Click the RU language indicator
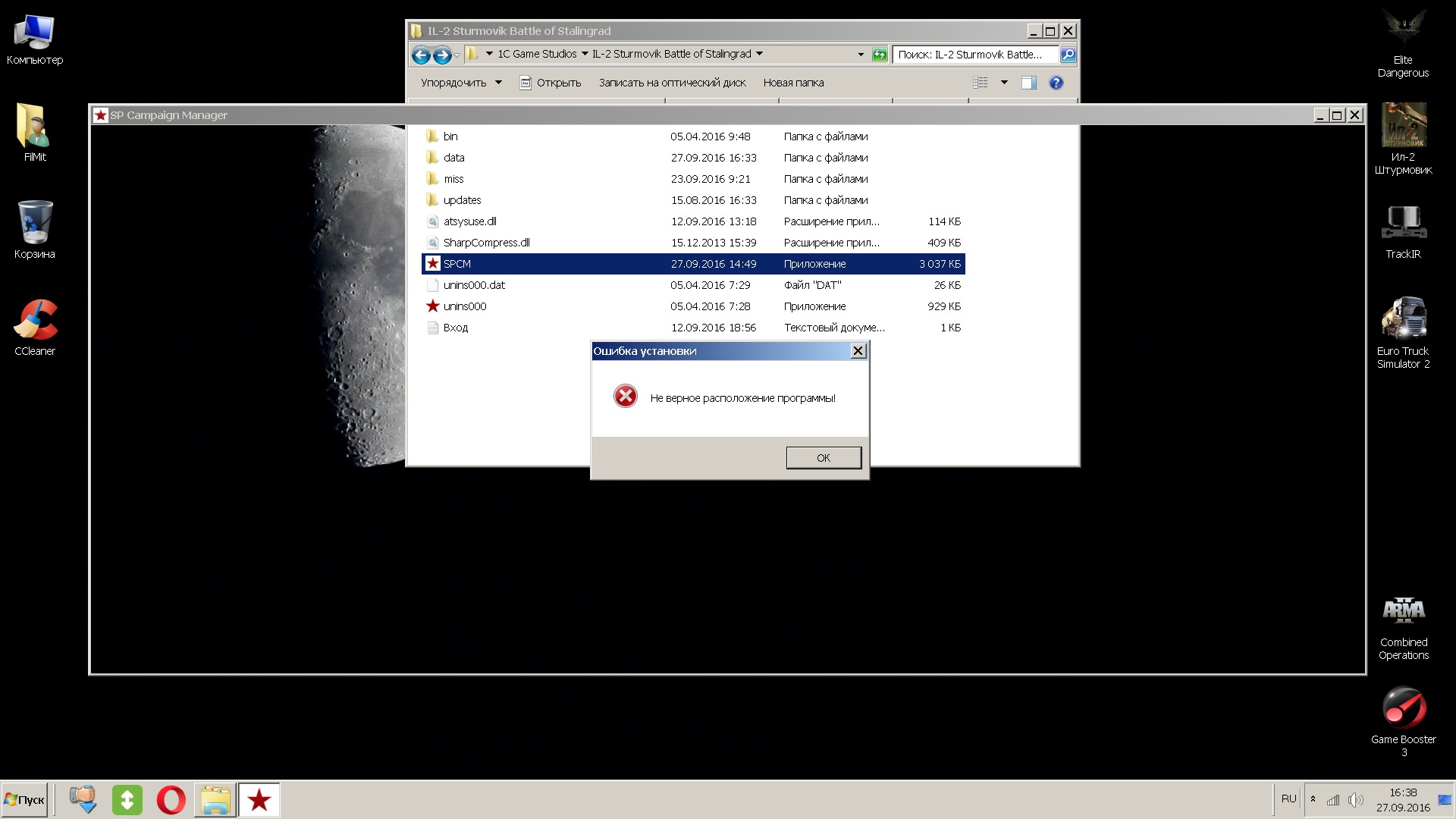 pyautogui.click(x=1288, y=799)
